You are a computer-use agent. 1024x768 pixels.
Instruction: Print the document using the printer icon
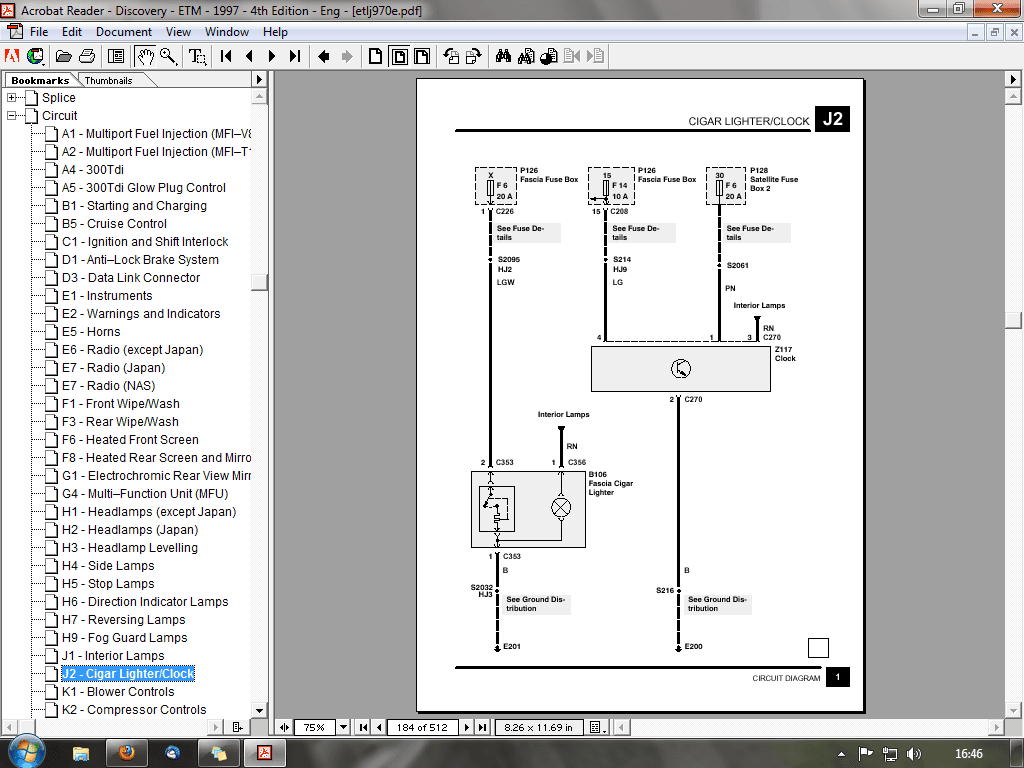tap(87, 57)
